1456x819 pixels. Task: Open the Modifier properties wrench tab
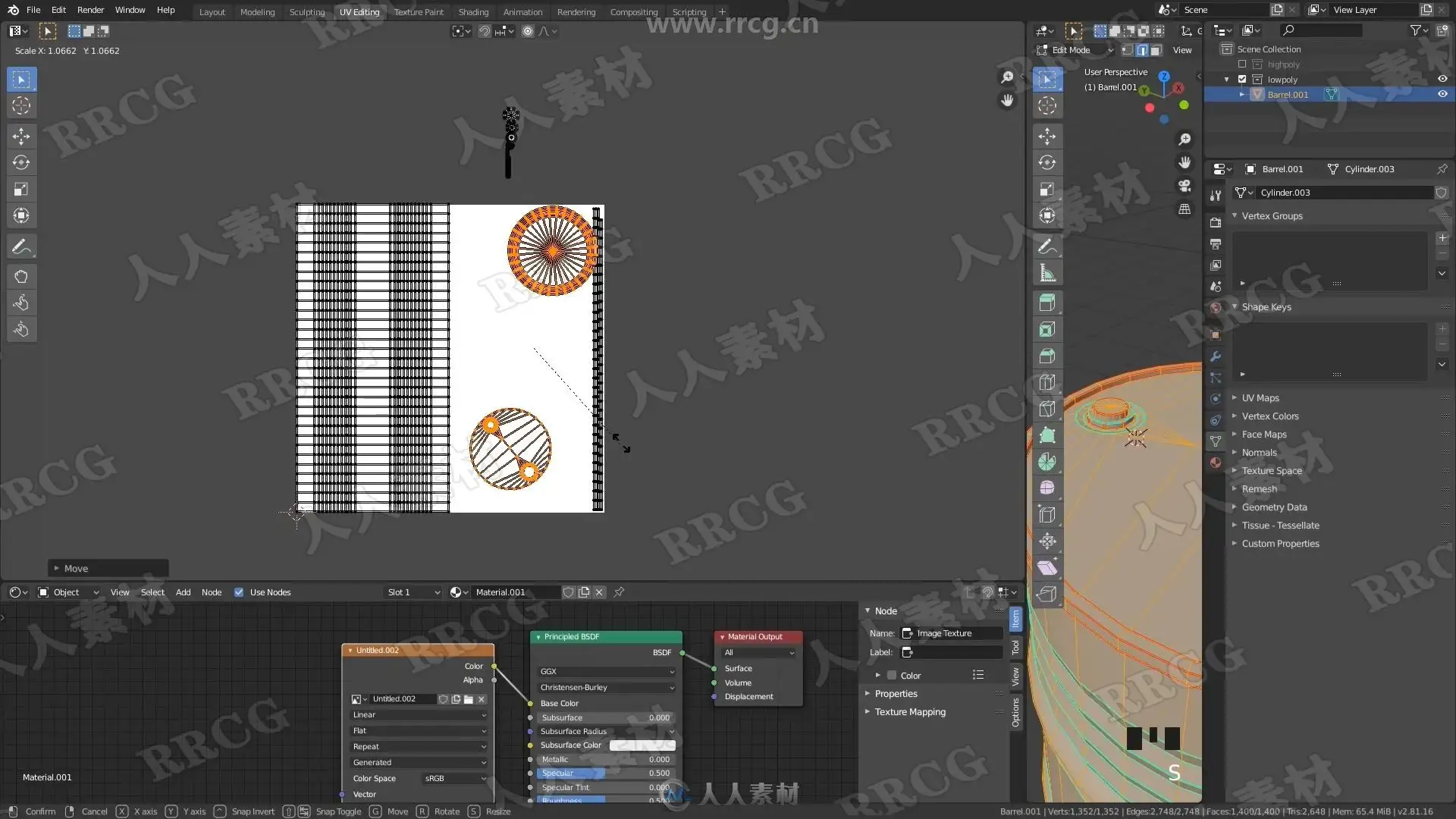(1216, 356)
